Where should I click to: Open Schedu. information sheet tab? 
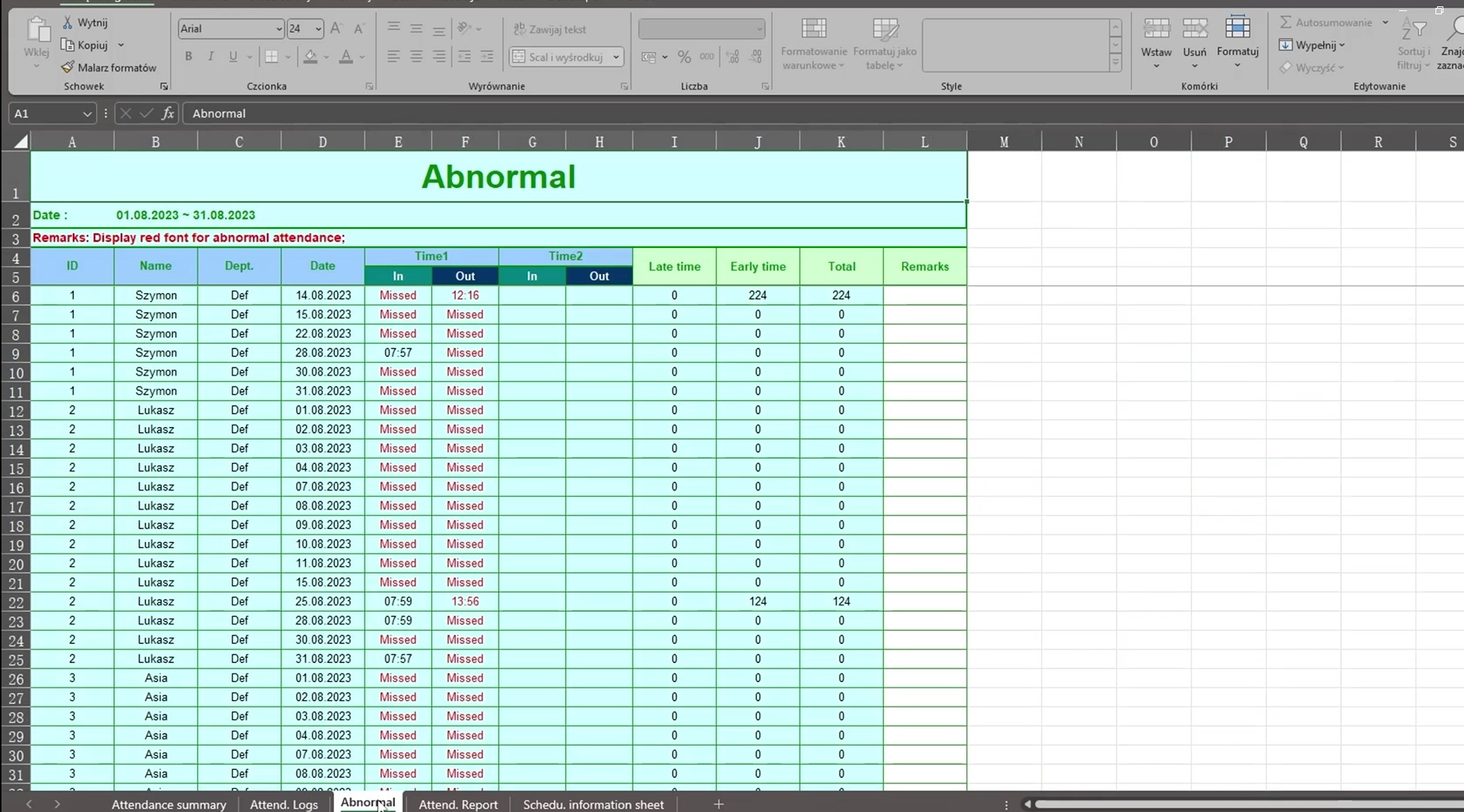pyautogui.click(x=593, y=804)
